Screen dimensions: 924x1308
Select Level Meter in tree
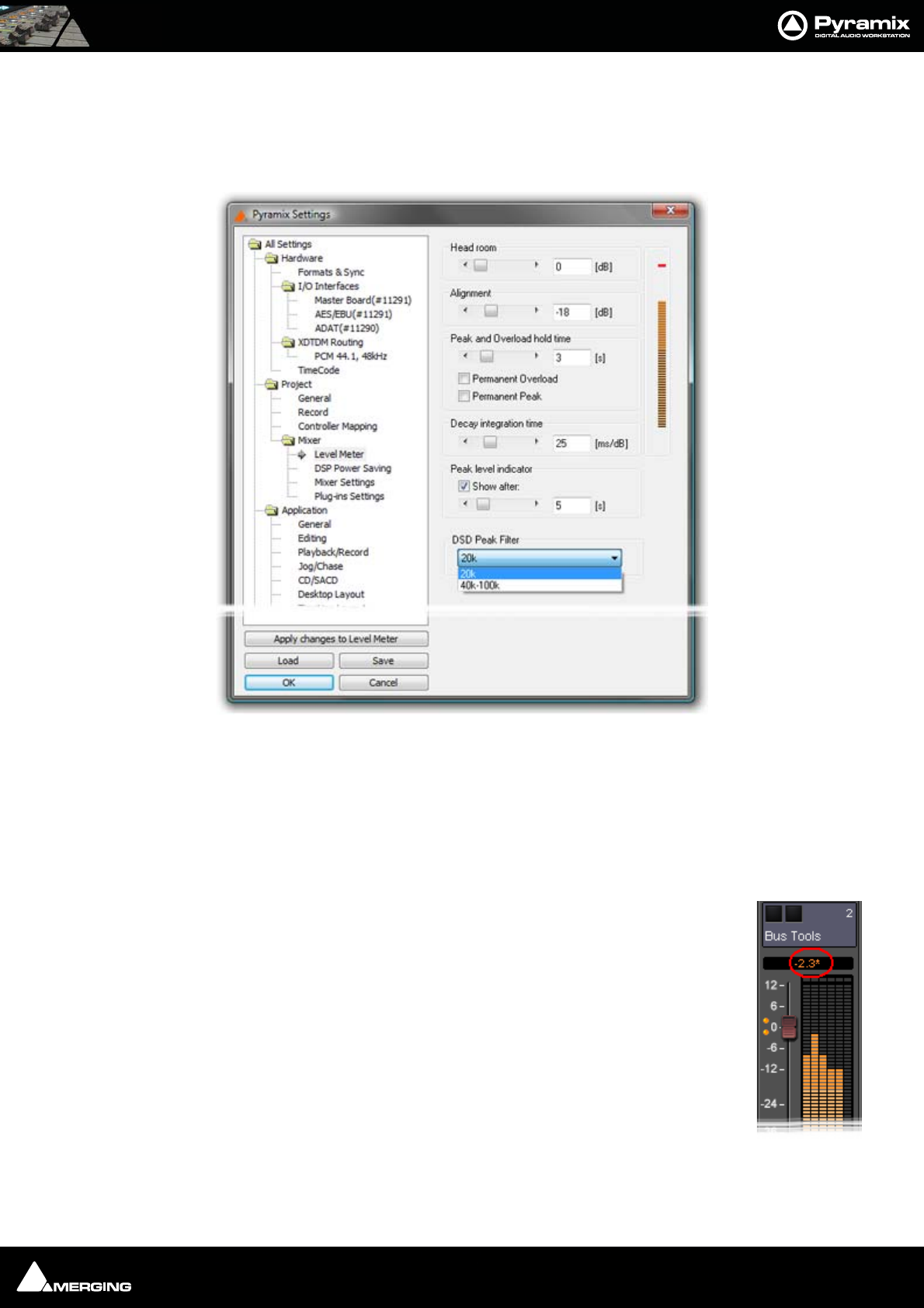coord(339,454)
